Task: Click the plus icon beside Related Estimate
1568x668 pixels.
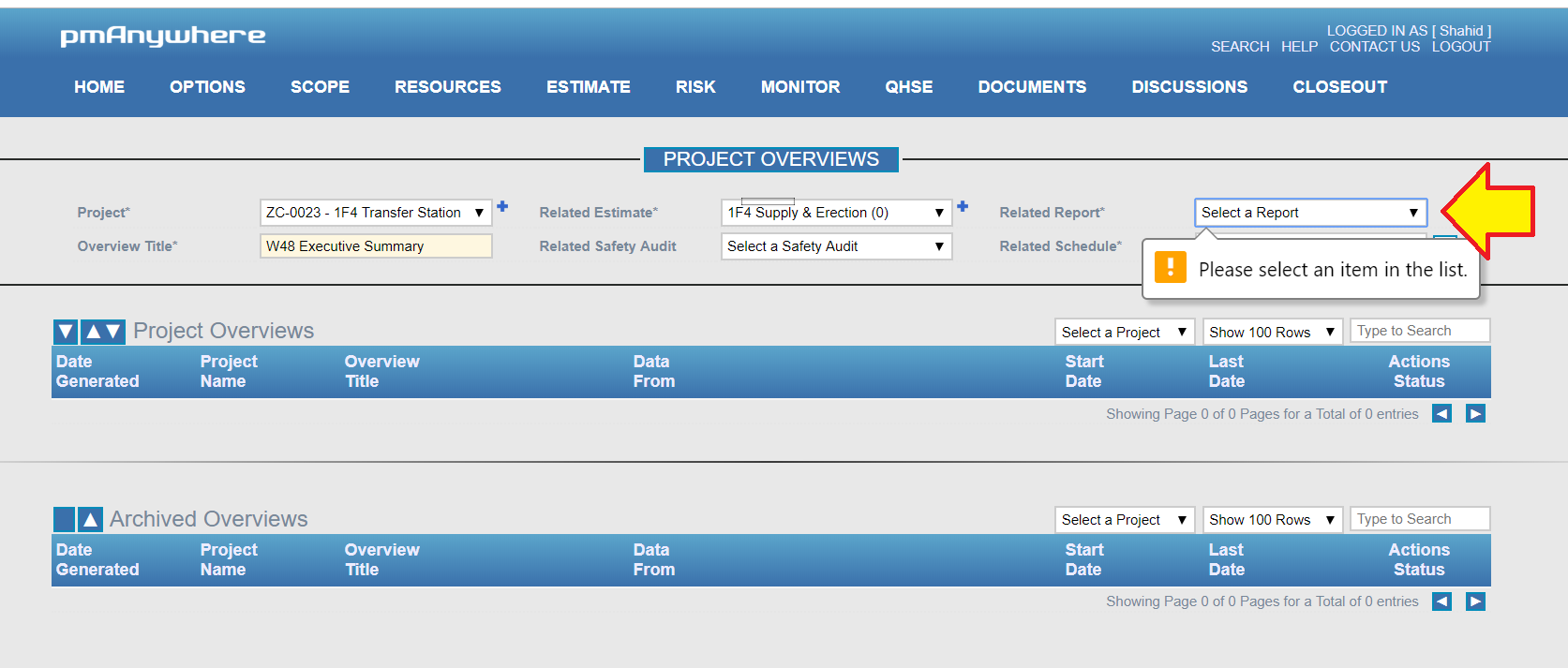Action: tap(963, 207)
